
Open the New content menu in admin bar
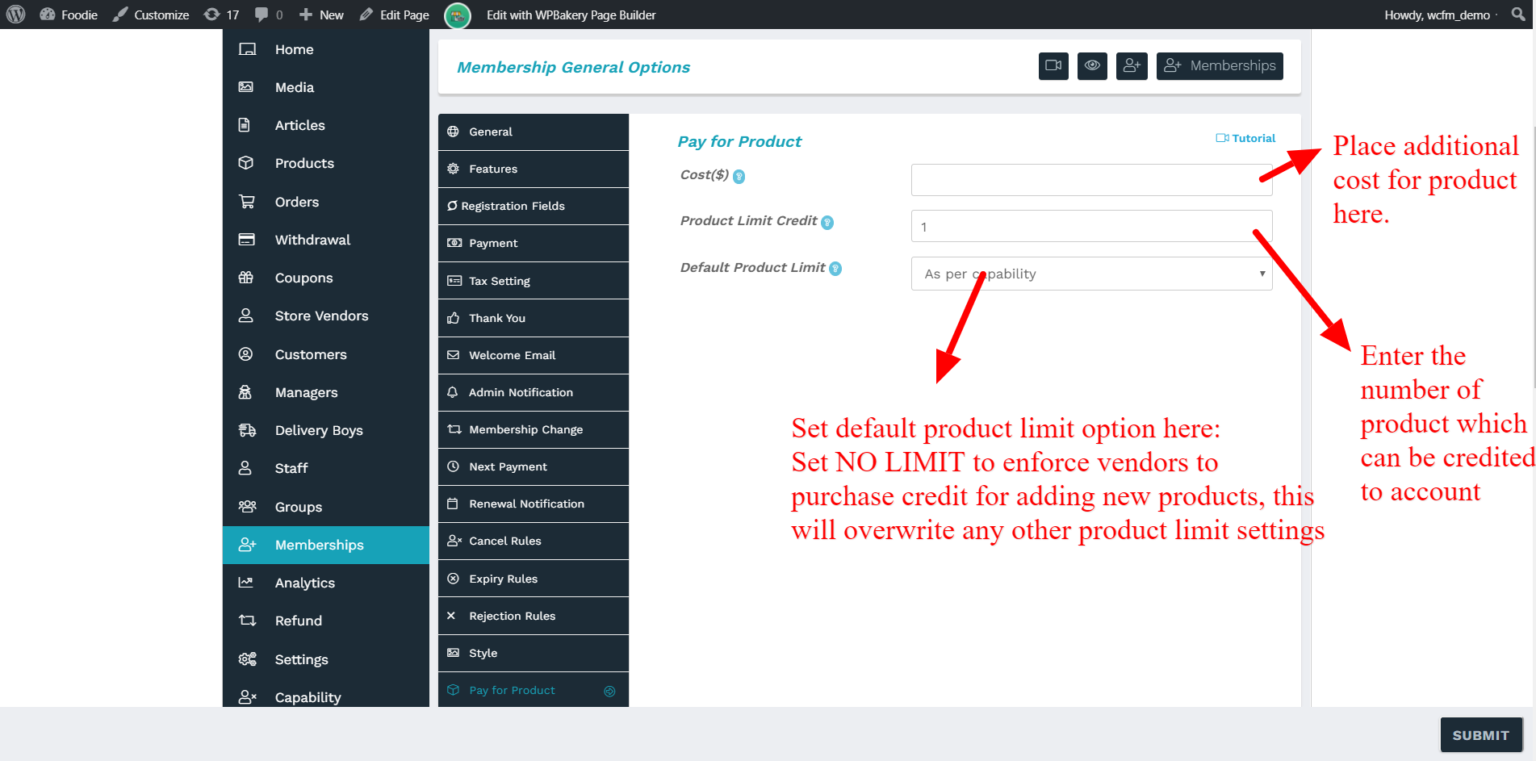coord(321,15)
